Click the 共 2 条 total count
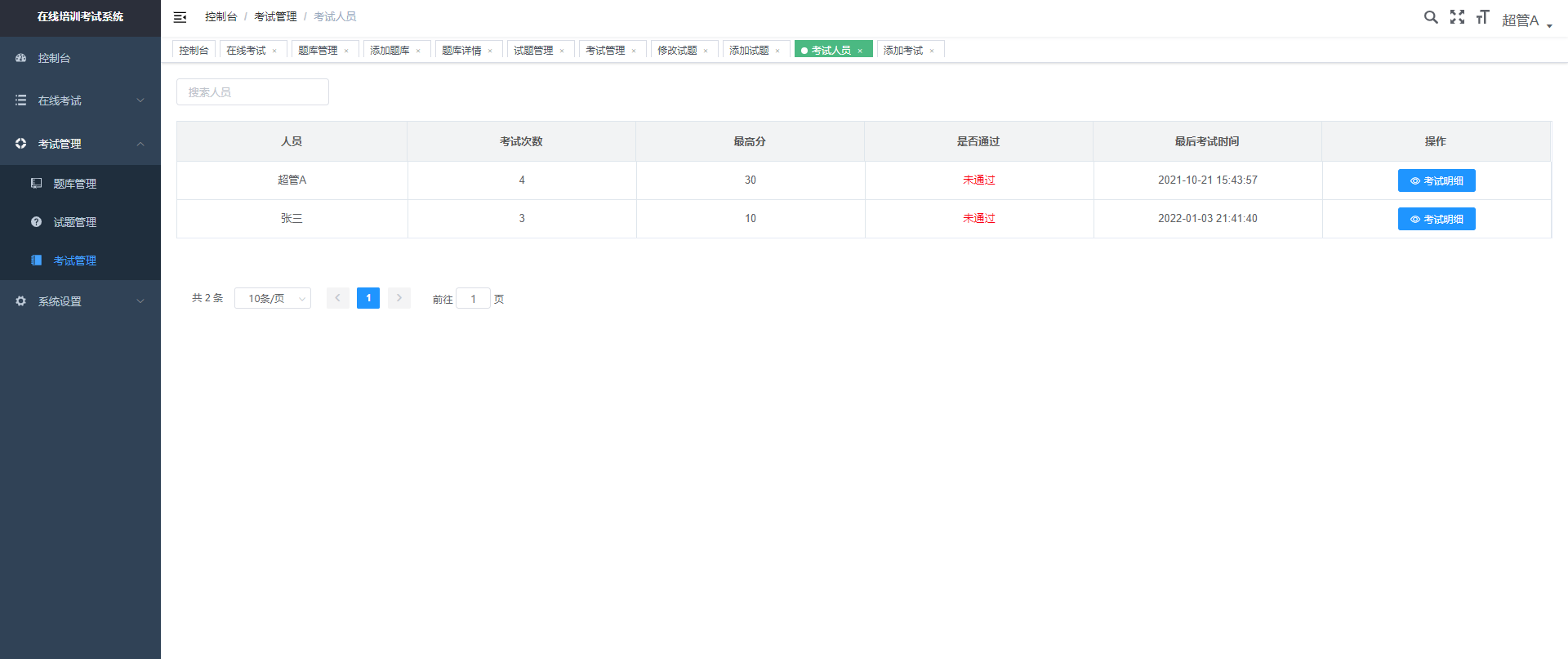The image size is (1568, 659). pos(207,298)
